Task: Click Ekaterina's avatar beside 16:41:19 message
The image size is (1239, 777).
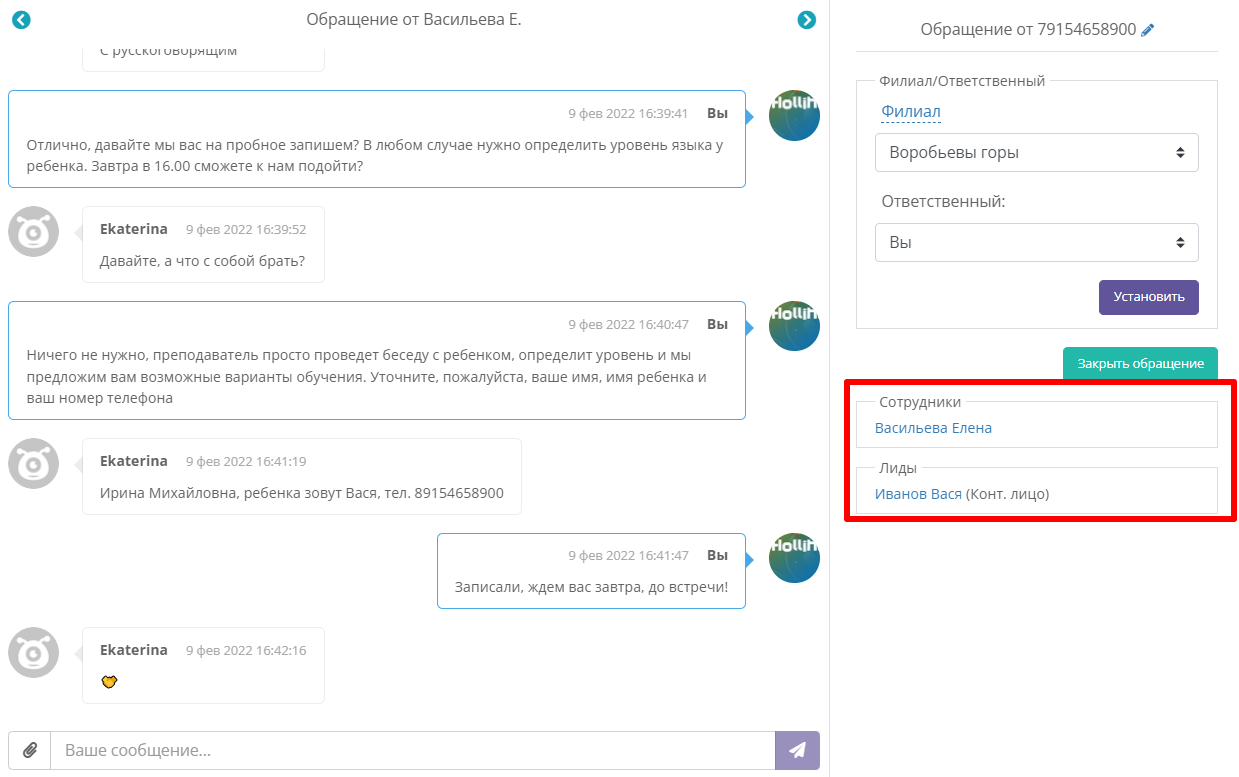Action: pos(34,464)
